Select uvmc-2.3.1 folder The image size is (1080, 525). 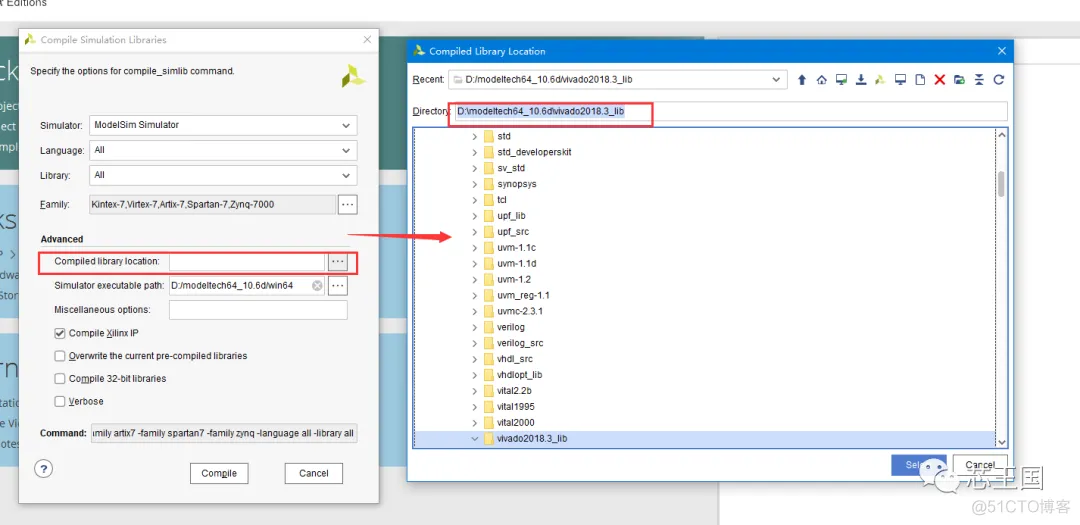520,311
